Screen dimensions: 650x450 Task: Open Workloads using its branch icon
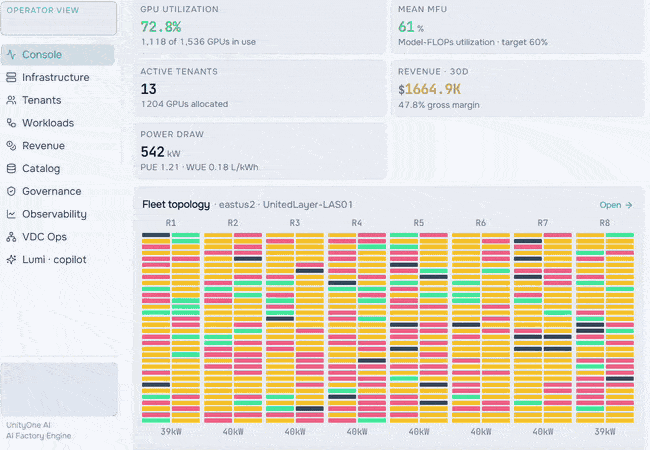(12, 123)
